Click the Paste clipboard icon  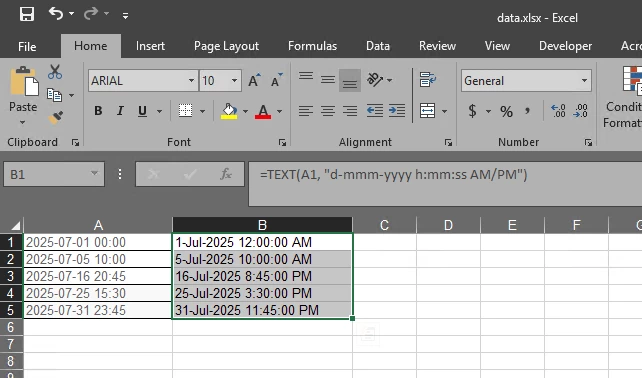point(24,82)
